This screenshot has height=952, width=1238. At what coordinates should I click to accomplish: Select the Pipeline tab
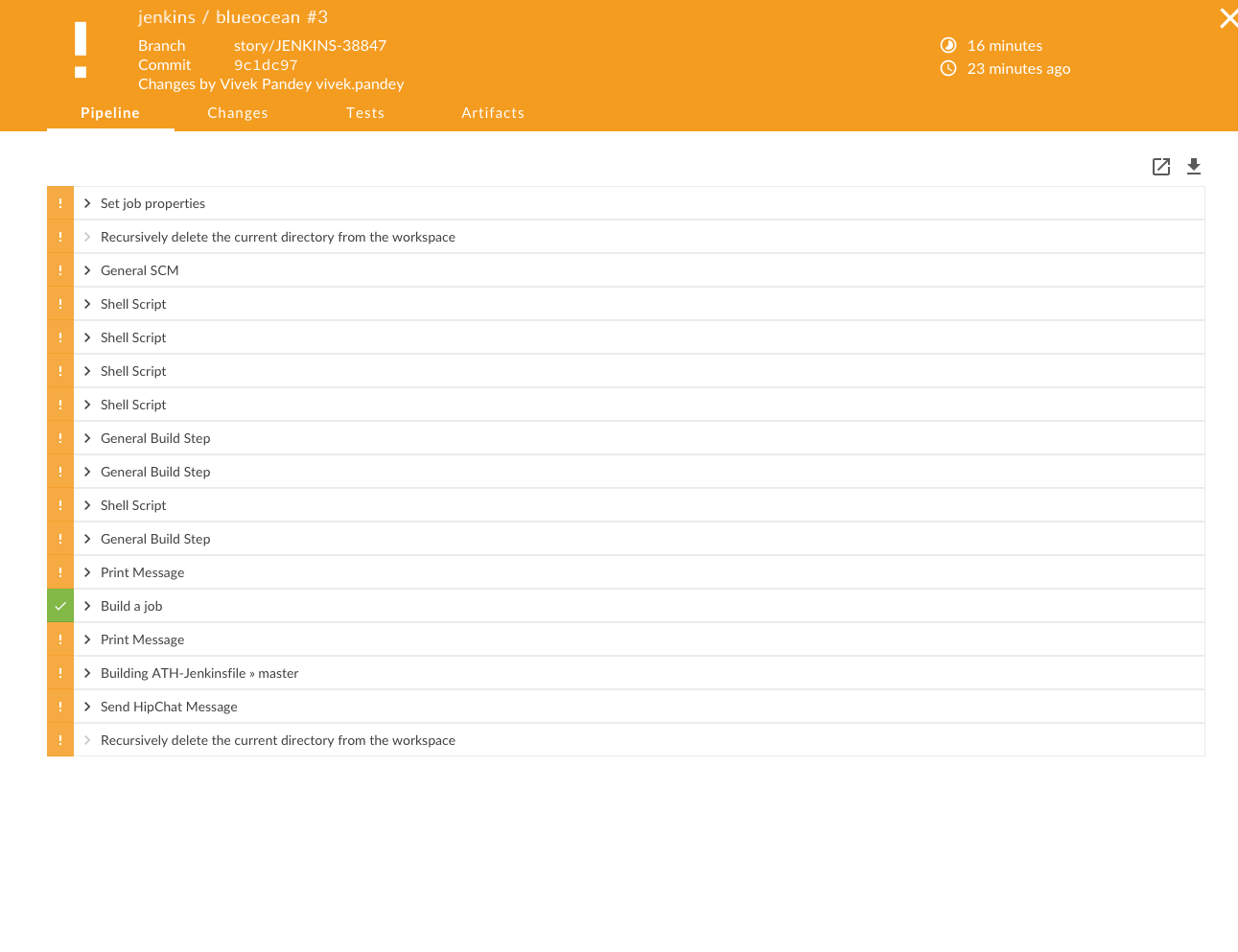110,113
